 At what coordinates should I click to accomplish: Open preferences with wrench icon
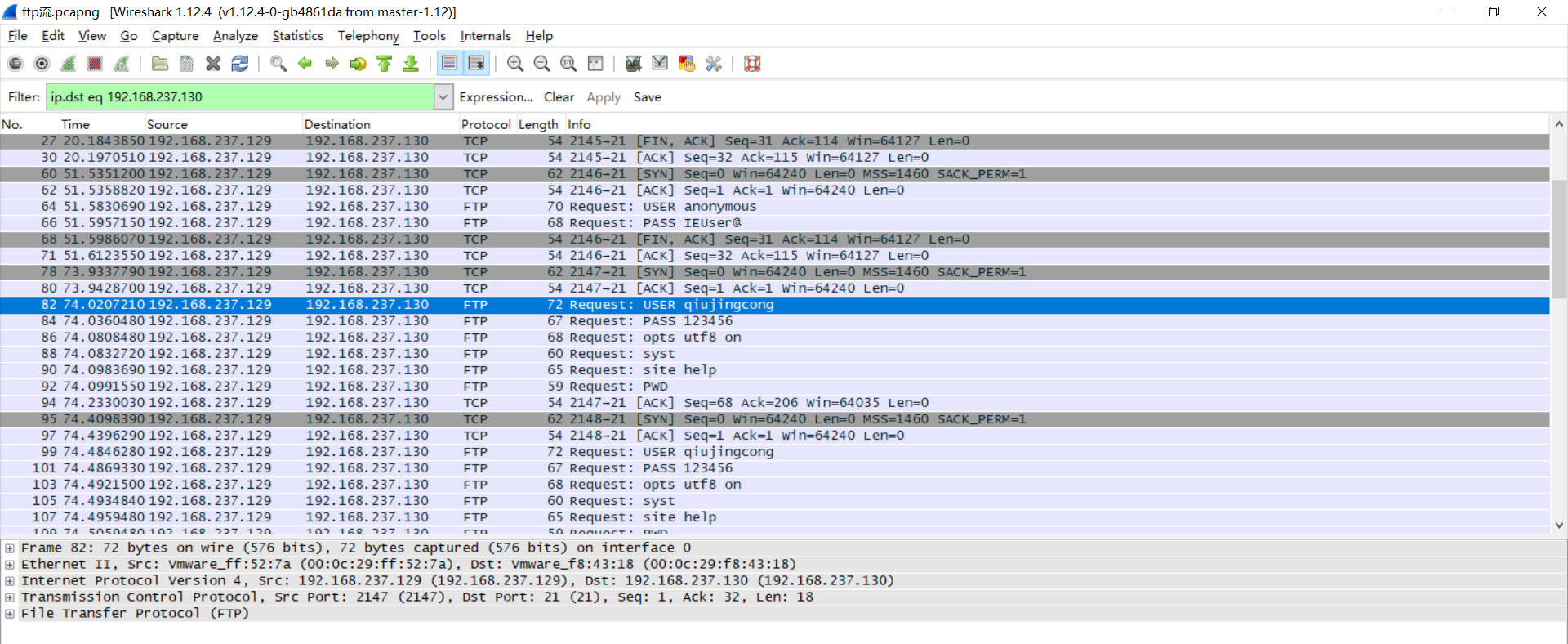coord(714,64)
